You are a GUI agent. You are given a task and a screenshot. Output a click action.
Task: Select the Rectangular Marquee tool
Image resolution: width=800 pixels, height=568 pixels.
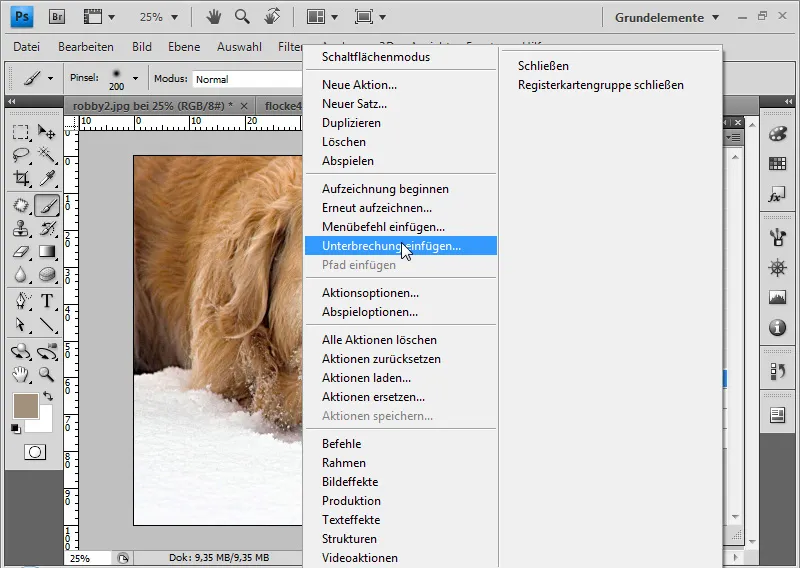(x=20, y=132)
